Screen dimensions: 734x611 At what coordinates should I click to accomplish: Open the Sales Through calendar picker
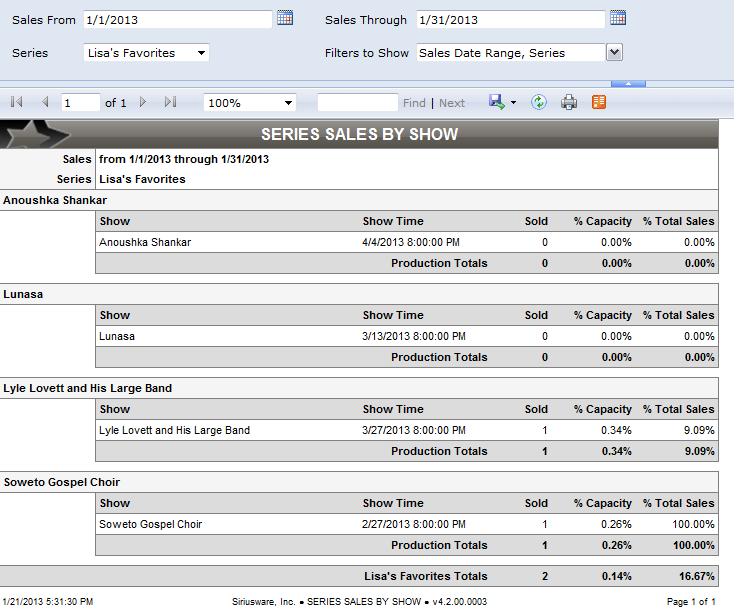[x=618, y=18]
